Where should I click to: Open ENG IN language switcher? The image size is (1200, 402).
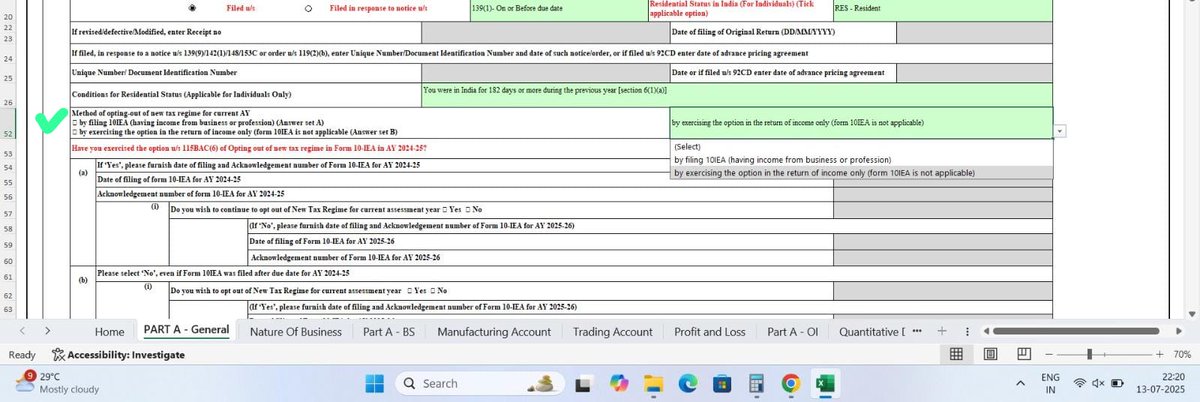[1051, 384]
